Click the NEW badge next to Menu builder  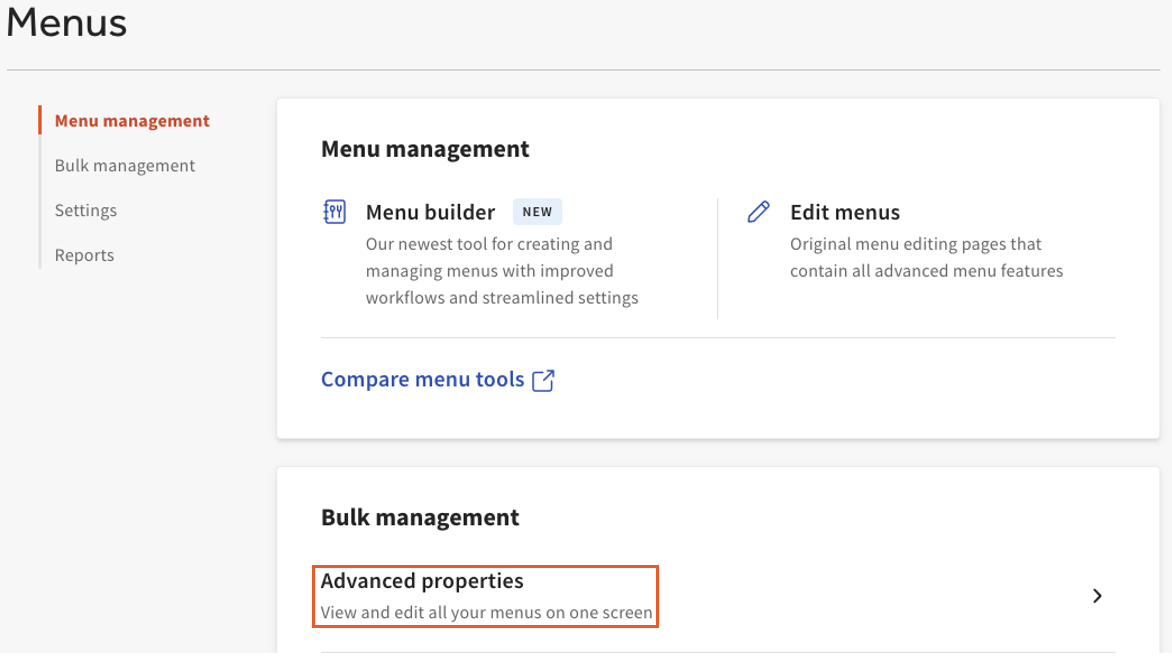point(537,212)
